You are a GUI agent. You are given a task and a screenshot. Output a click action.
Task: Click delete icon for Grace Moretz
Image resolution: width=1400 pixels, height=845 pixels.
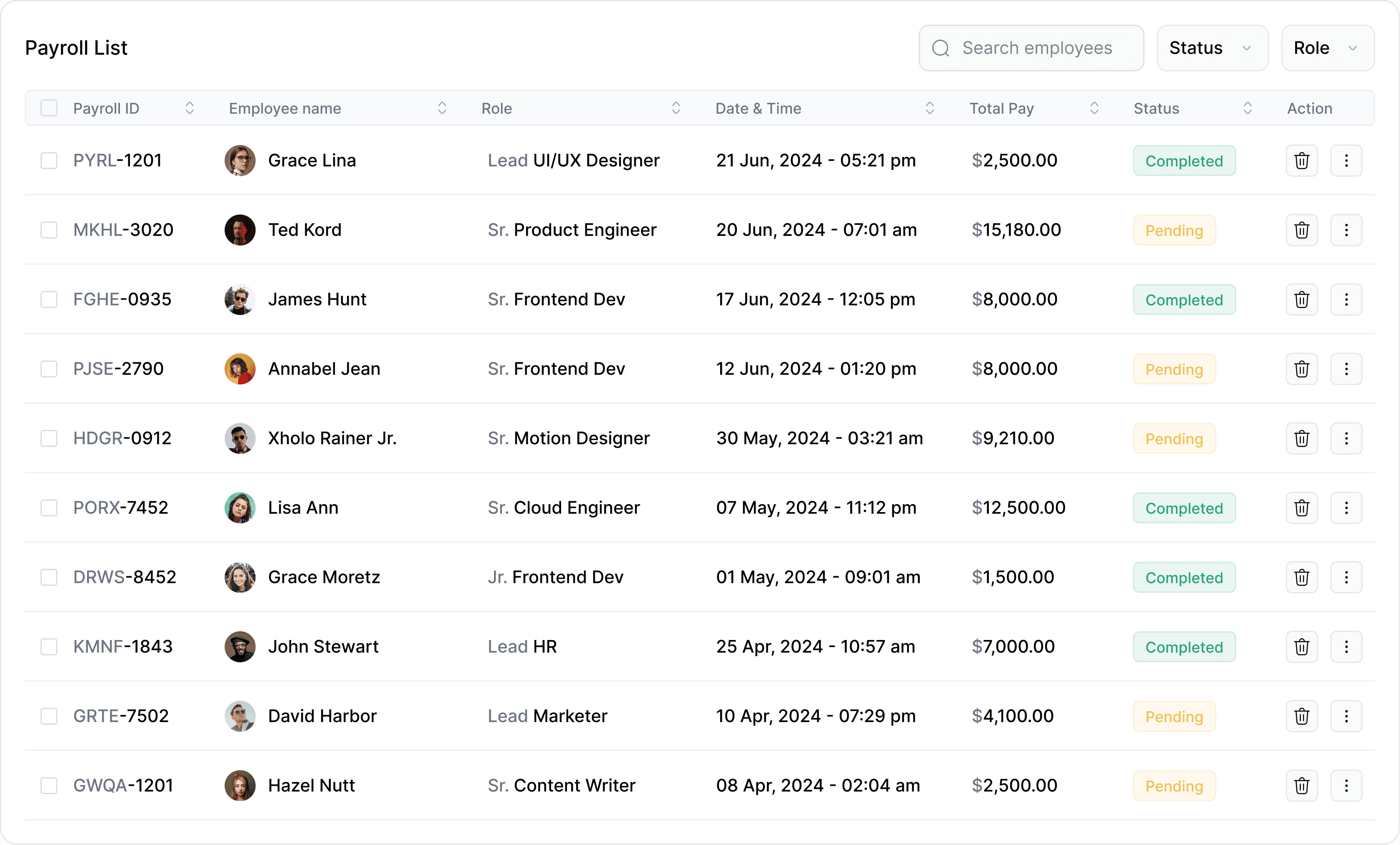point(1302,577)
